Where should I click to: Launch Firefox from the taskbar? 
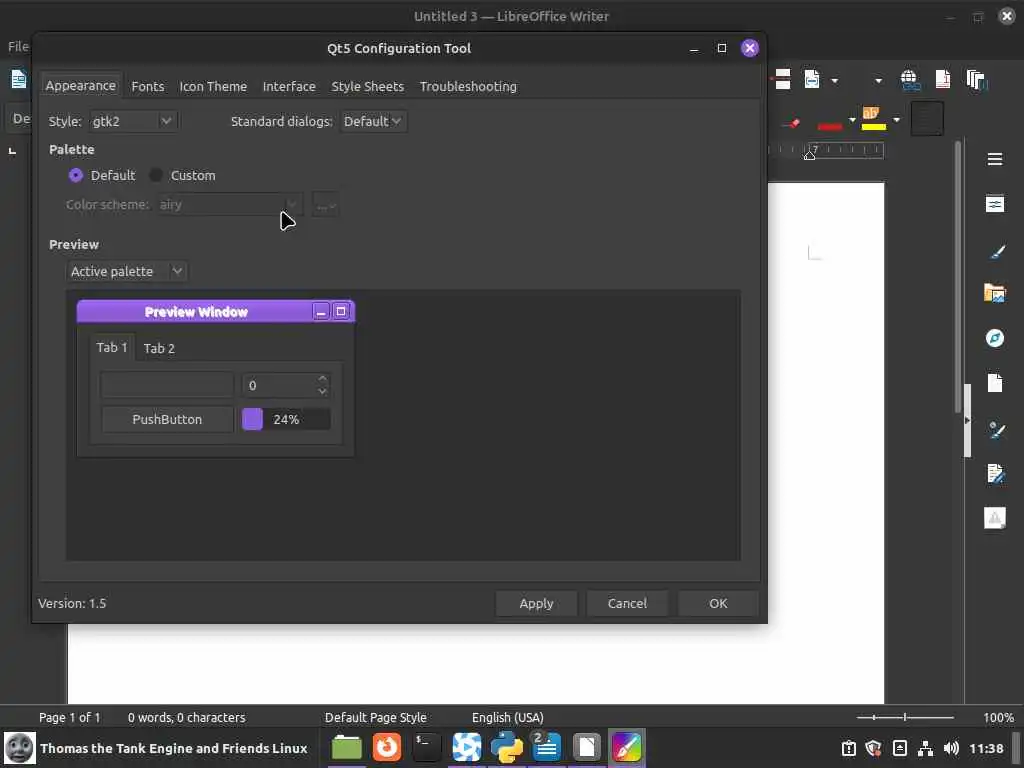click(x=387, y=748)
